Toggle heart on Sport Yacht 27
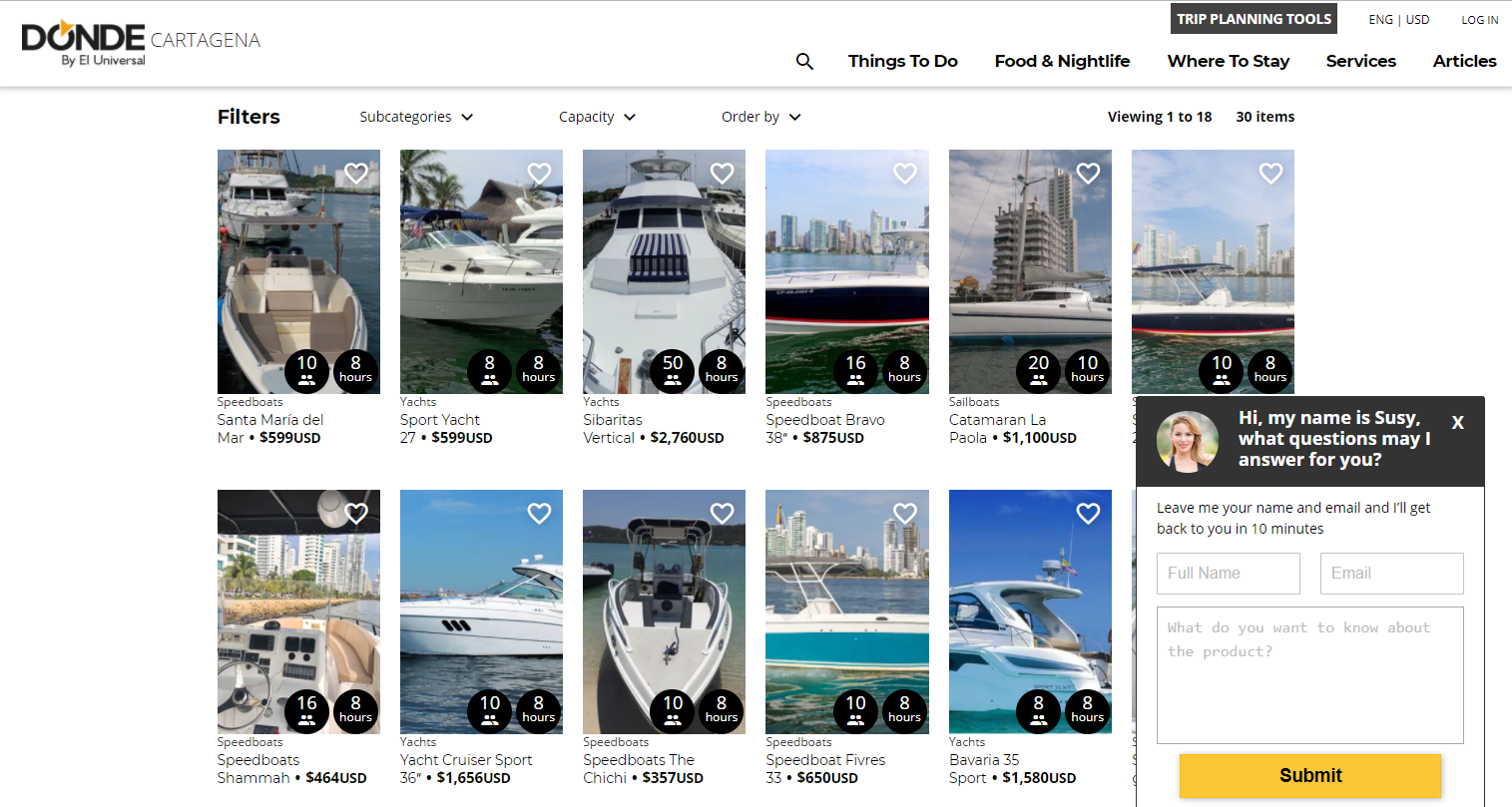 [x=539, y=174]
